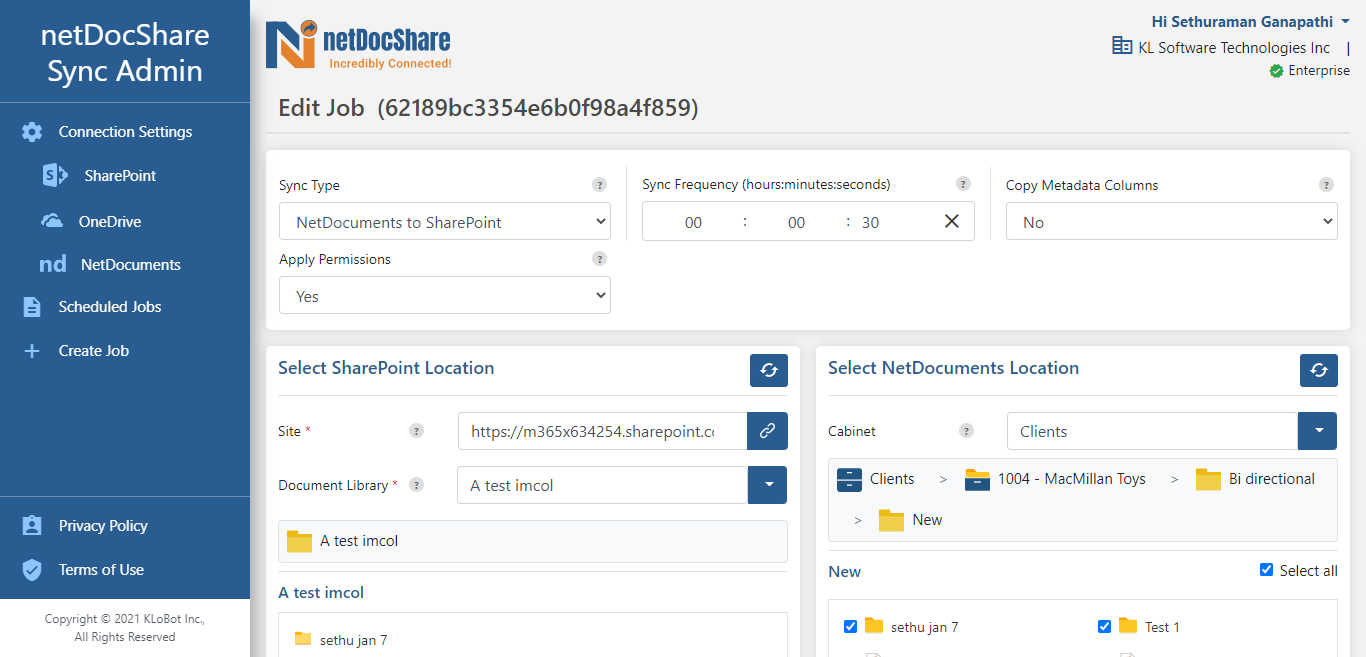Click the Site link connect button

(767, 431)
